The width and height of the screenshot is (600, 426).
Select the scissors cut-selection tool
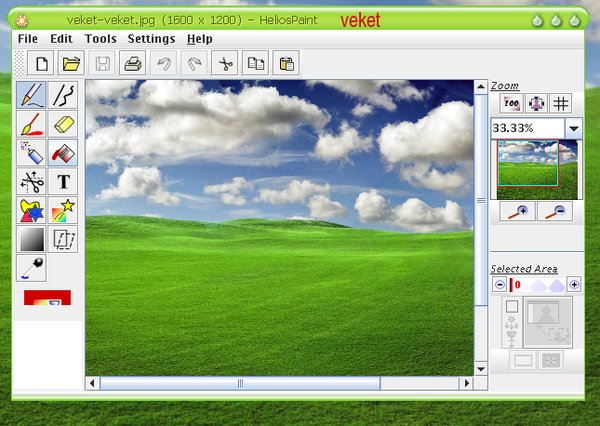(31, 181)
